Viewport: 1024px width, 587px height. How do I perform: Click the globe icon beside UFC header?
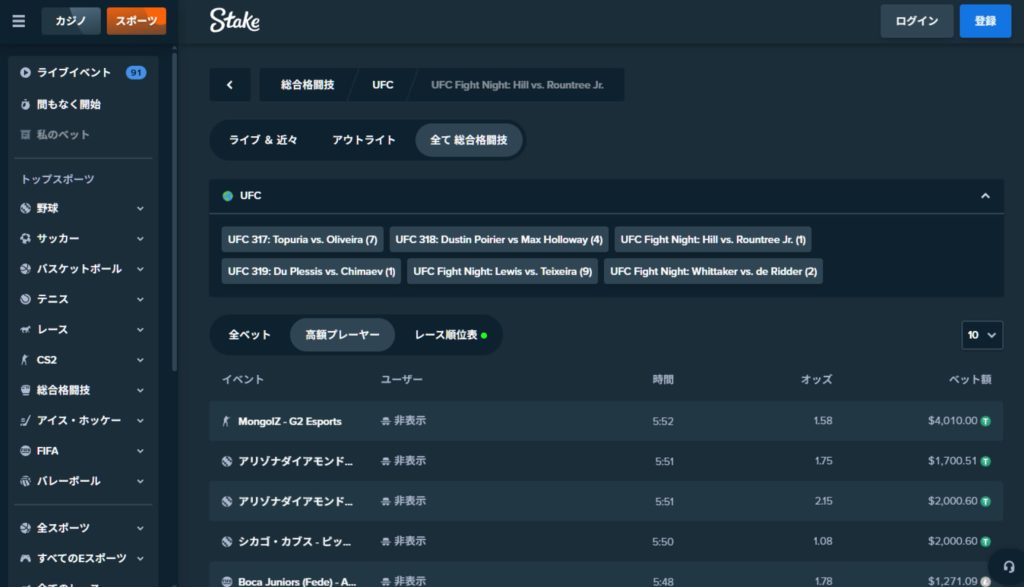[x=227, y=196]
